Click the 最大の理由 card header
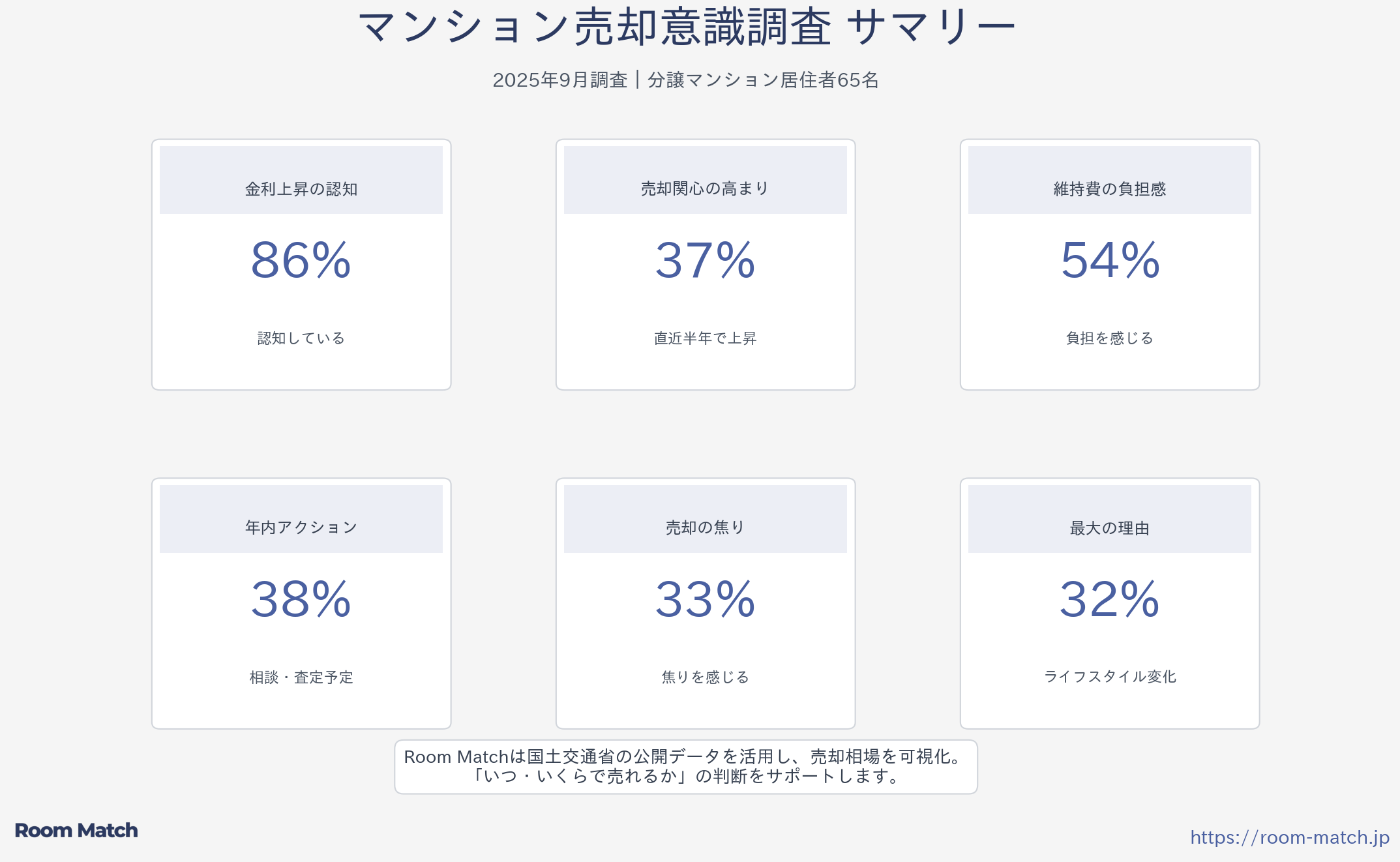Viewport: 1400px width, 862px height. click(x=1109, y=528)
